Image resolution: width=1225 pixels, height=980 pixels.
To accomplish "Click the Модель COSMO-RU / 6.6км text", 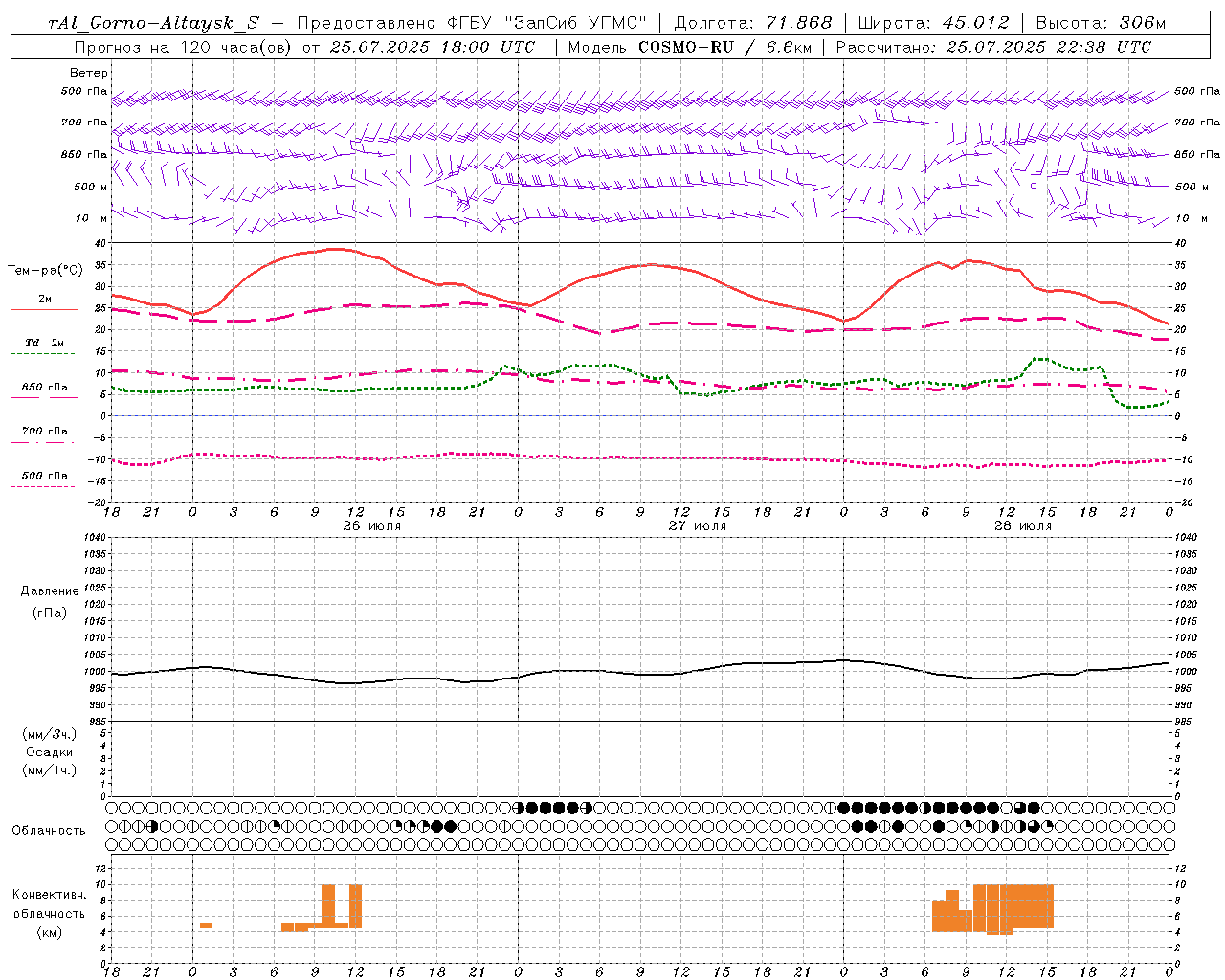I will point(690,47).
